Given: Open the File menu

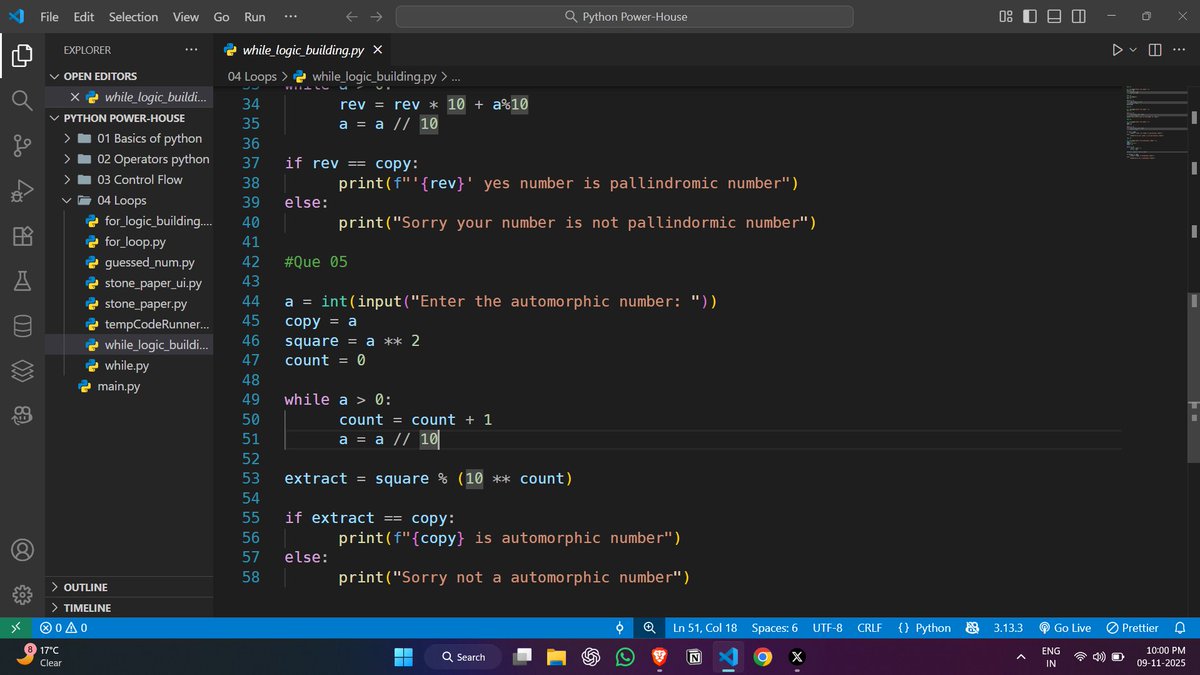Looking at the screenshot, I should tap(49, 17).
